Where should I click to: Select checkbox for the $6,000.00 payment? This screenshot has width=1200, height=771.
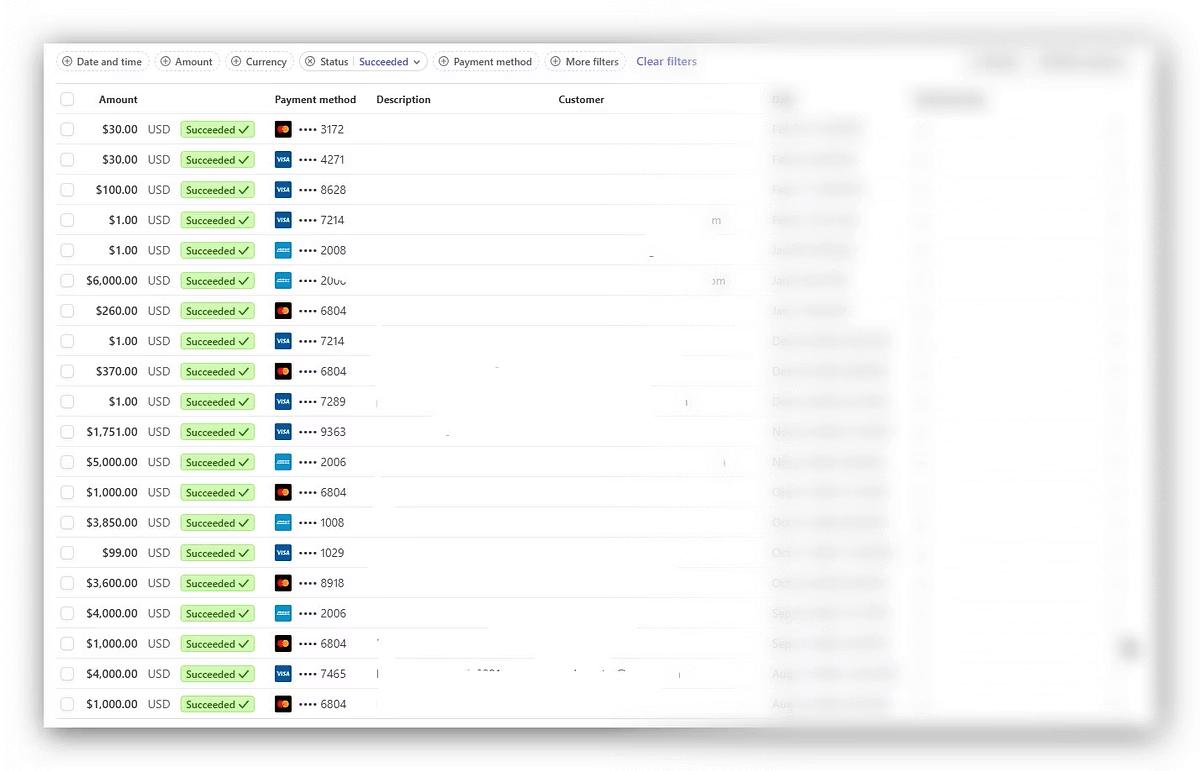(x=67, y=280)
